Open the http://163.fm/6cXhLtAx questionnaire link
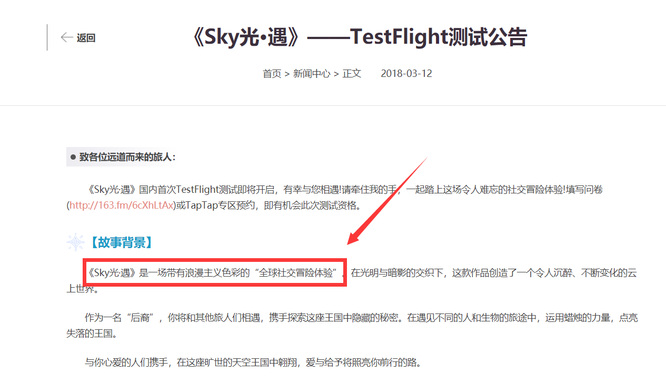The width and height of the screenshot is (666, 382). tap(121, 205)
